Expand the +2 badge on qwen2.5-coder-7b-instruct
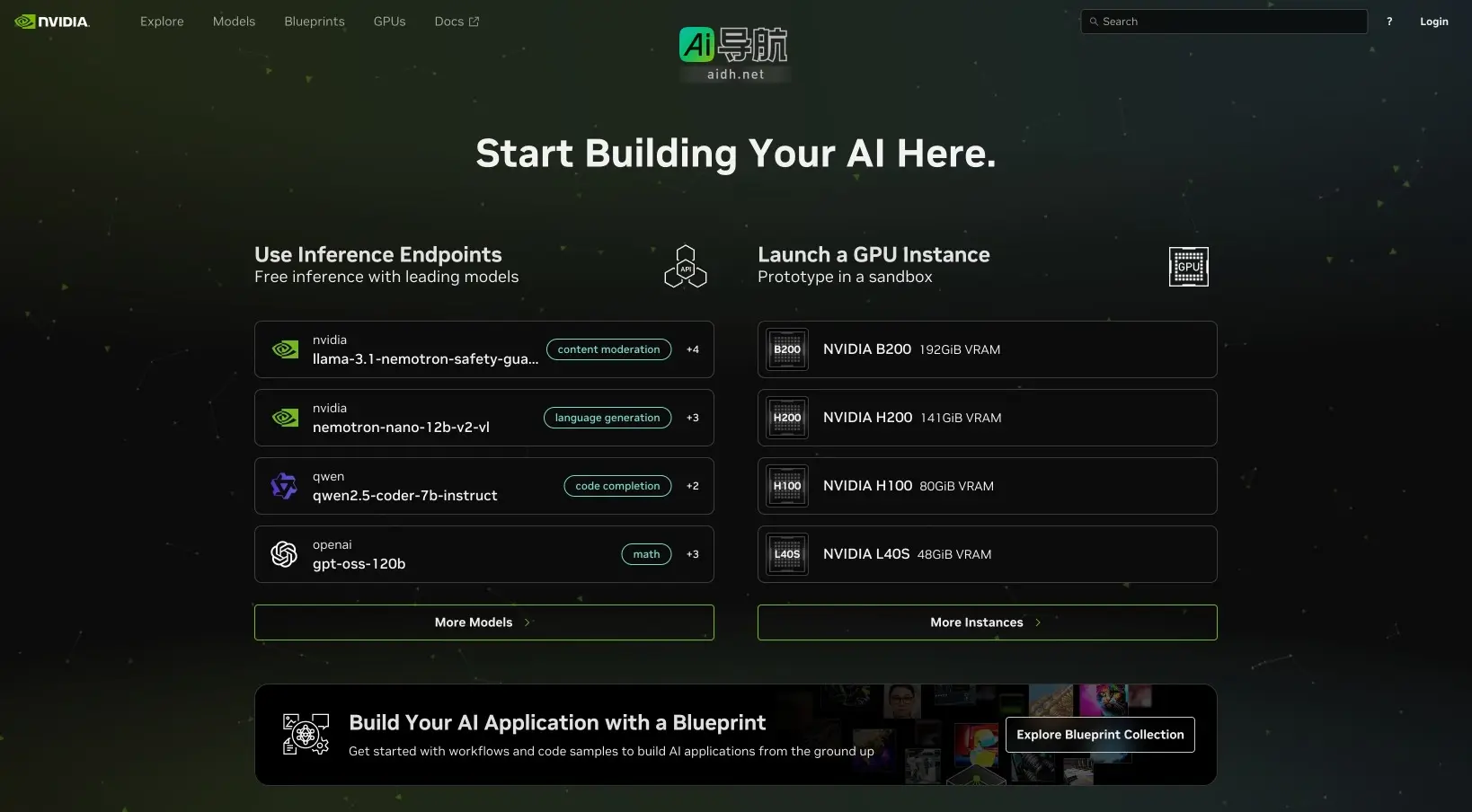 [693, 486]
